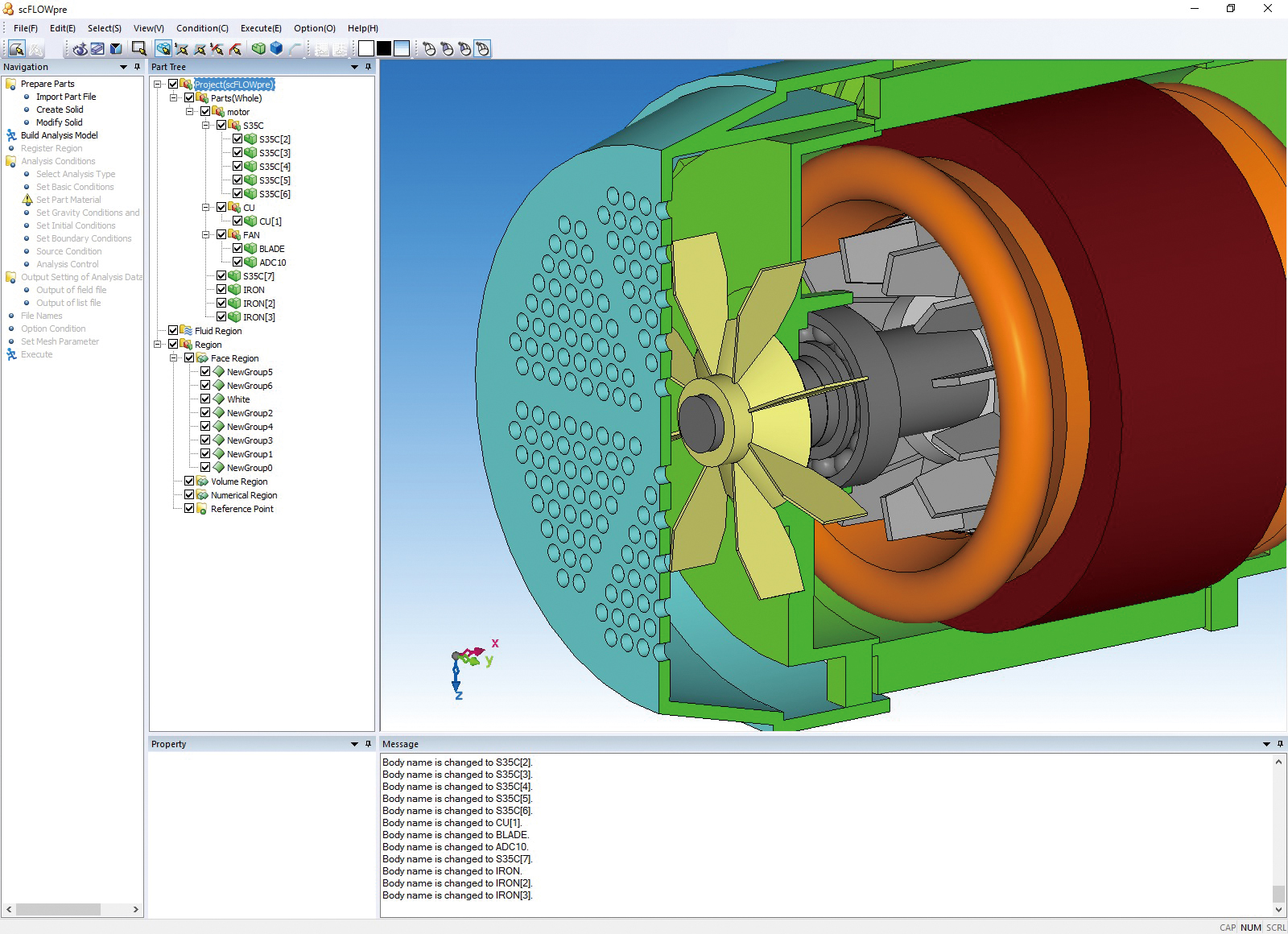Select the rightmost mouse operation mode icon
Image resolution: width=1288 pixels, height=934 pixels.
(x=482, y=48)
